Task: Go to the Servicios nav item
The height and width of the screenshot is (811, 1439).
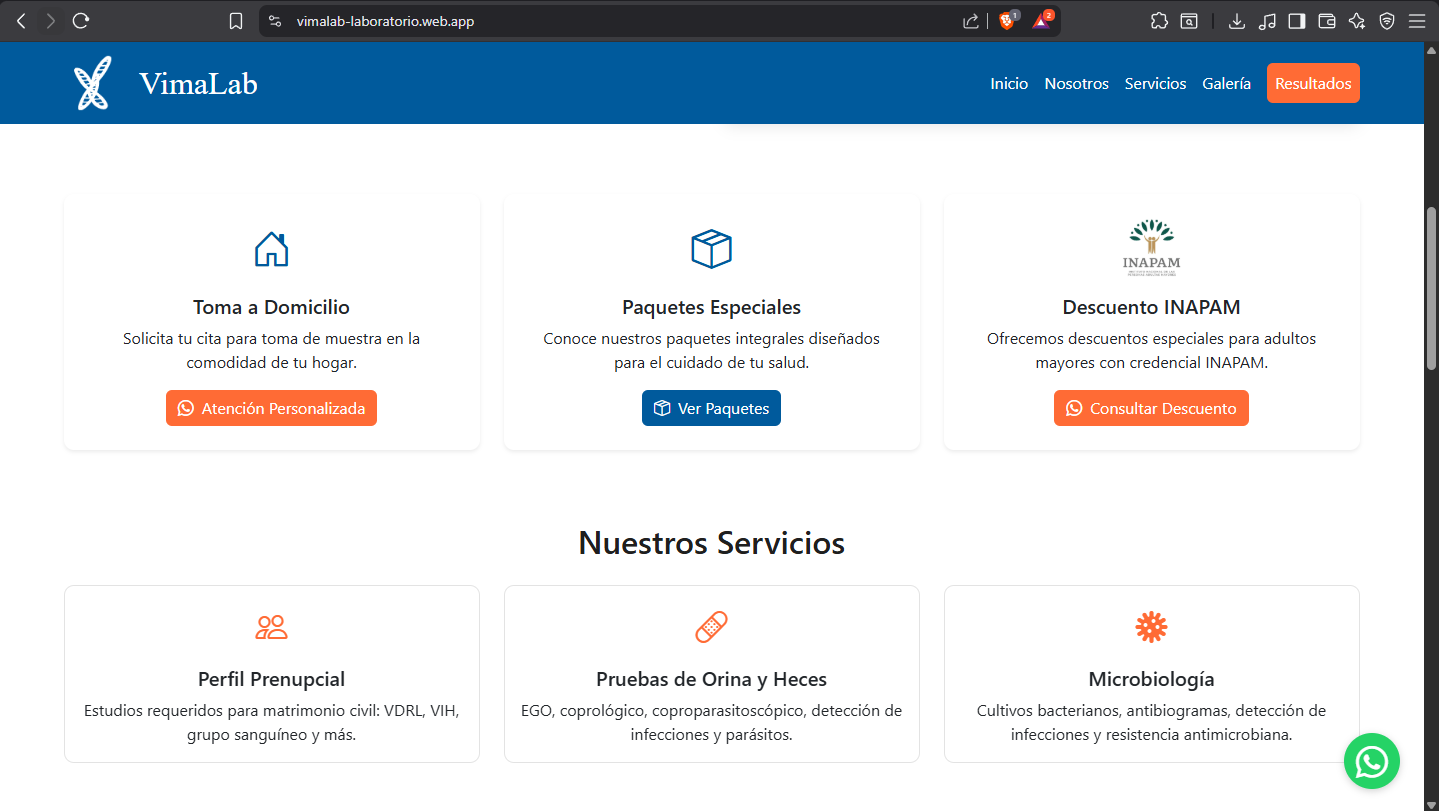Action: 1155,84
